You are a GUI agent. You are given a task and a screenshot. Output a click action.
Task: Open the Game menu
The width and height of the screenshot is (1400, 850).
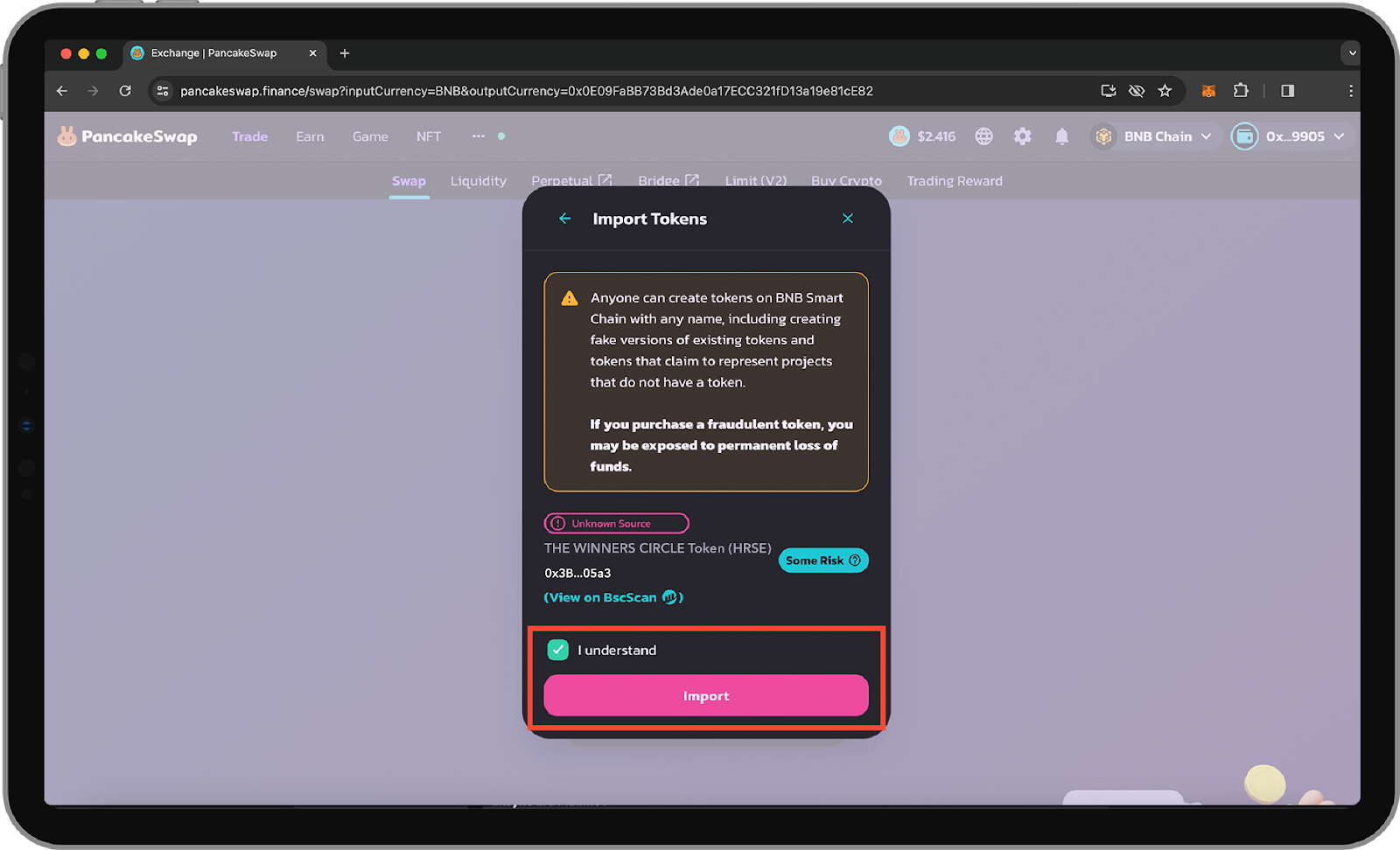370,136
